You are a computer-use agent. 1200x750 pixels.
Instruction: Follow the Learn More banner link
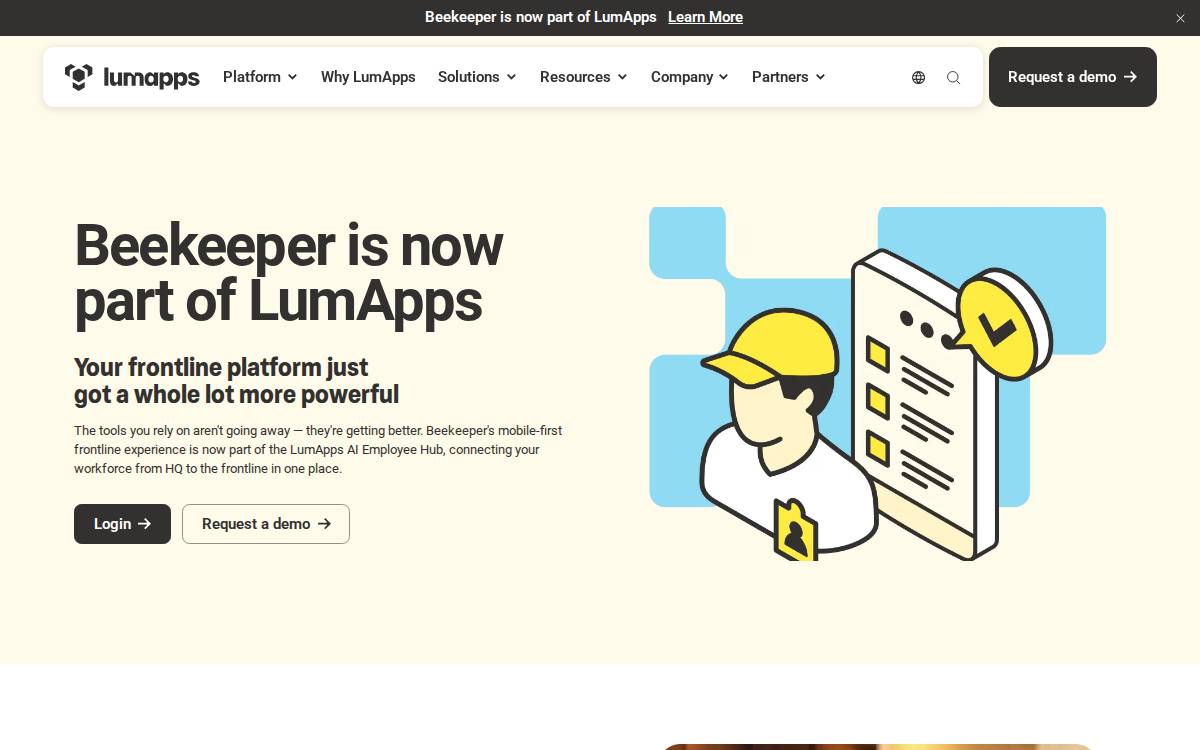coord(705,17)
